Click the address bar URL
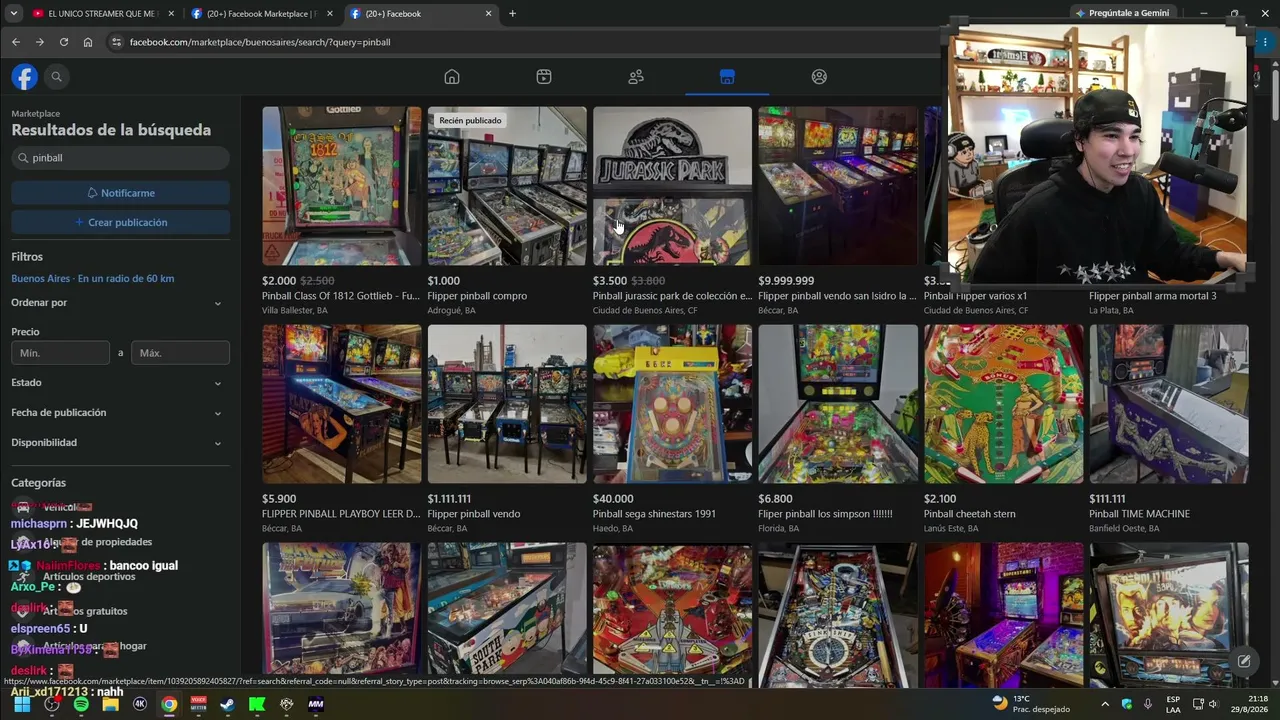 [260, 42]
